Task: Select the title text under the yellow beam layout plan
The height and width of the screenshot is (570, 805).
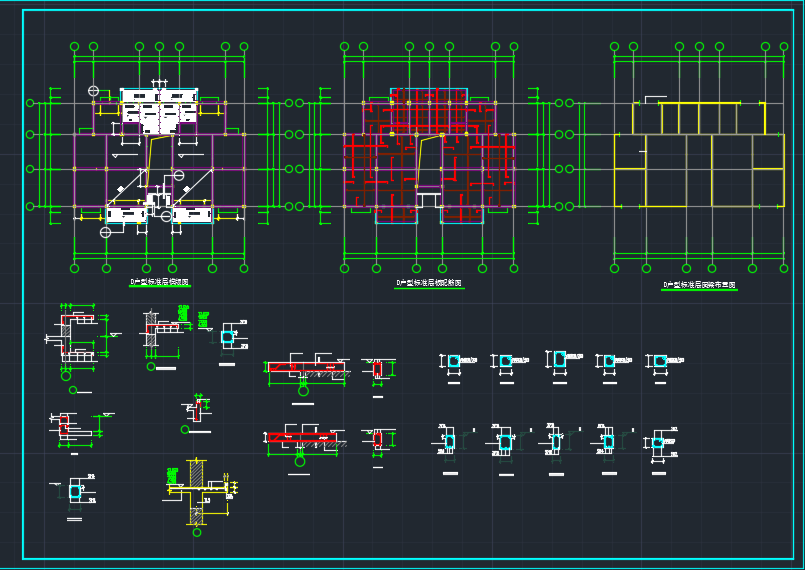Action: click(x=699, y=284)
